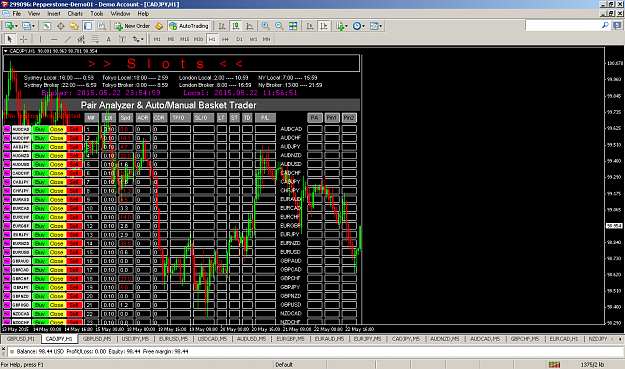Click the Zoom In magnifier icon

[x=265, y=26]
